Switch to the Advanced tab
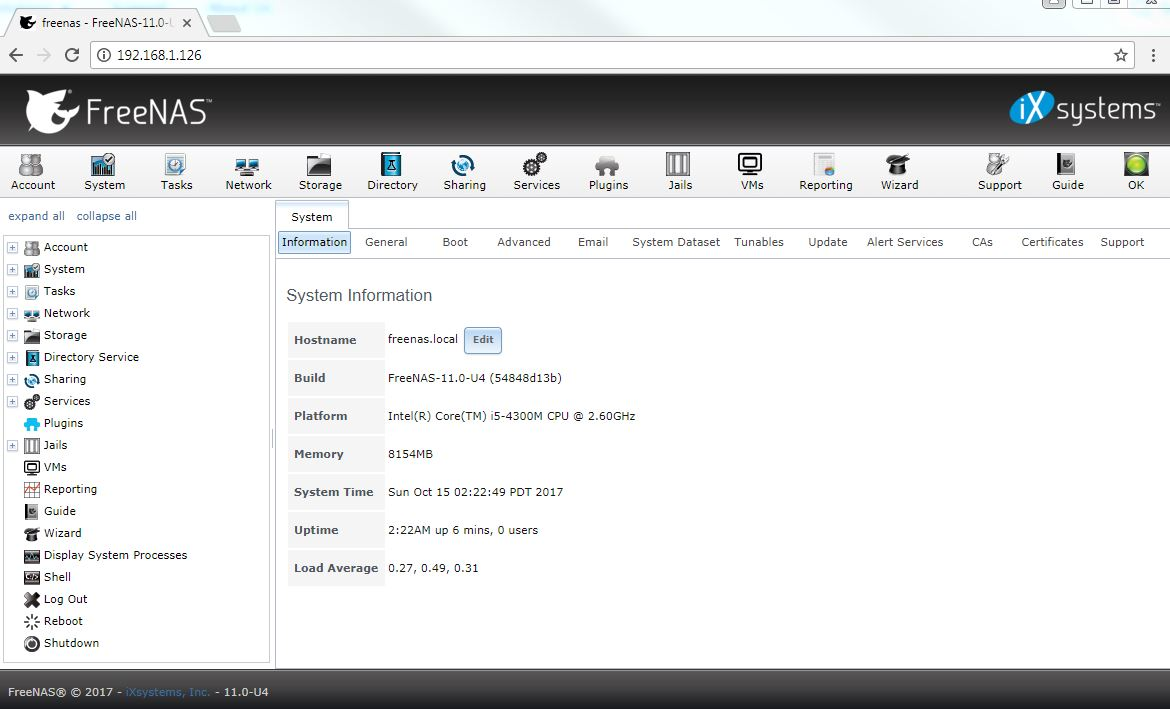This screenshot has width=1170, height=709. [x=523, y=242]
